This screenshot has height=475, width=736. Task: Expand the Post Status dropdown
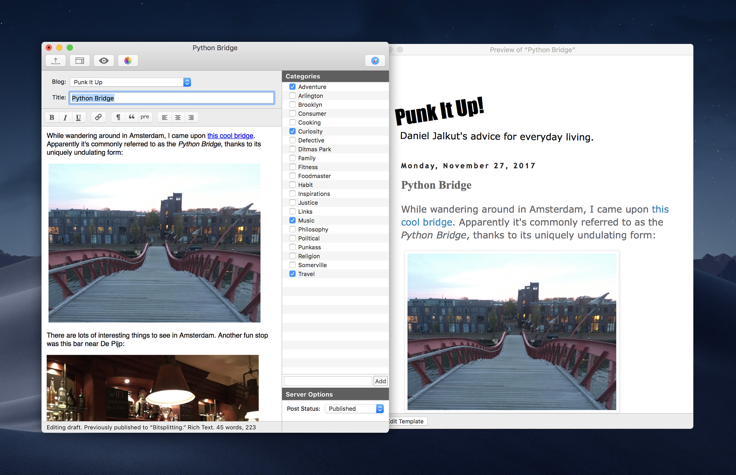355,409
